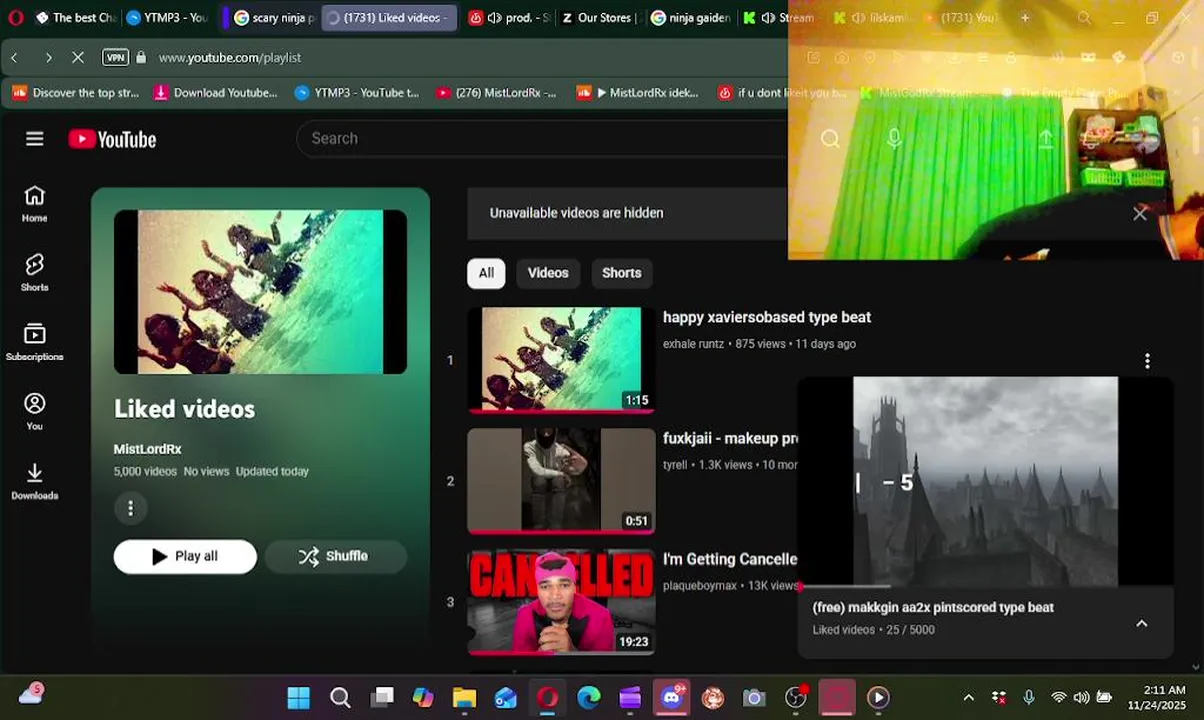This screenshot has height=720, width=1204.
Task: Open the YouTube hamburger guide menu
Action: coord(35,139)
